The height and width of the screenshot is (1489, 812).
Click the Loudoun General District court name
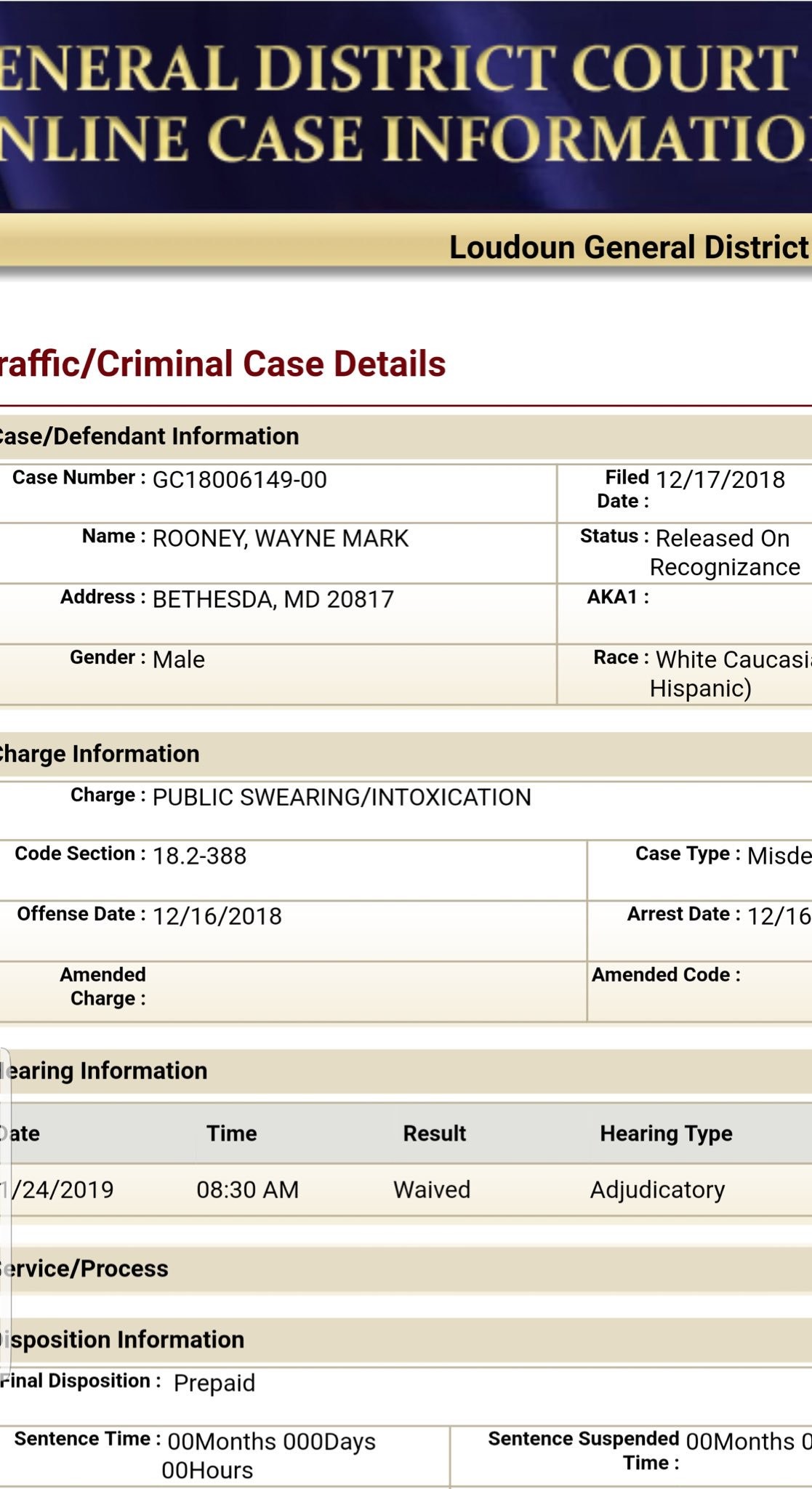(x=628, y=247)
